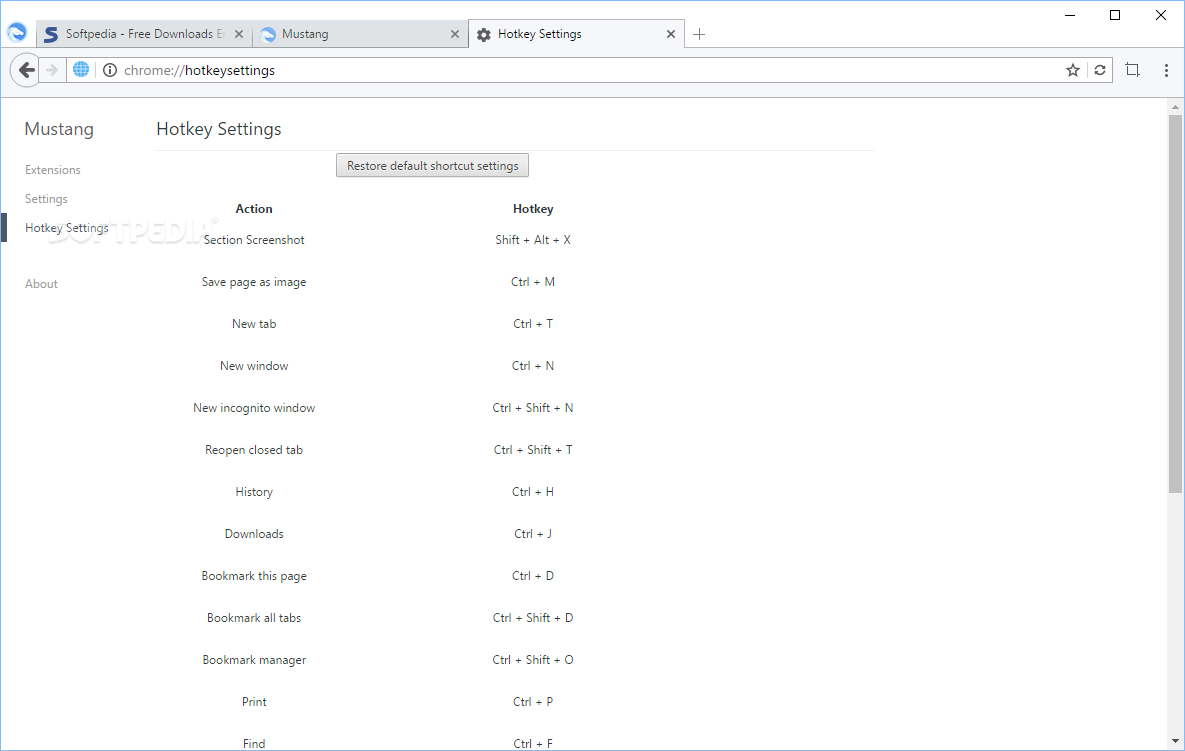Screen dimensions: 1185x751
Task: Click the Hotkey column header
Action: (x=533, y=209)
